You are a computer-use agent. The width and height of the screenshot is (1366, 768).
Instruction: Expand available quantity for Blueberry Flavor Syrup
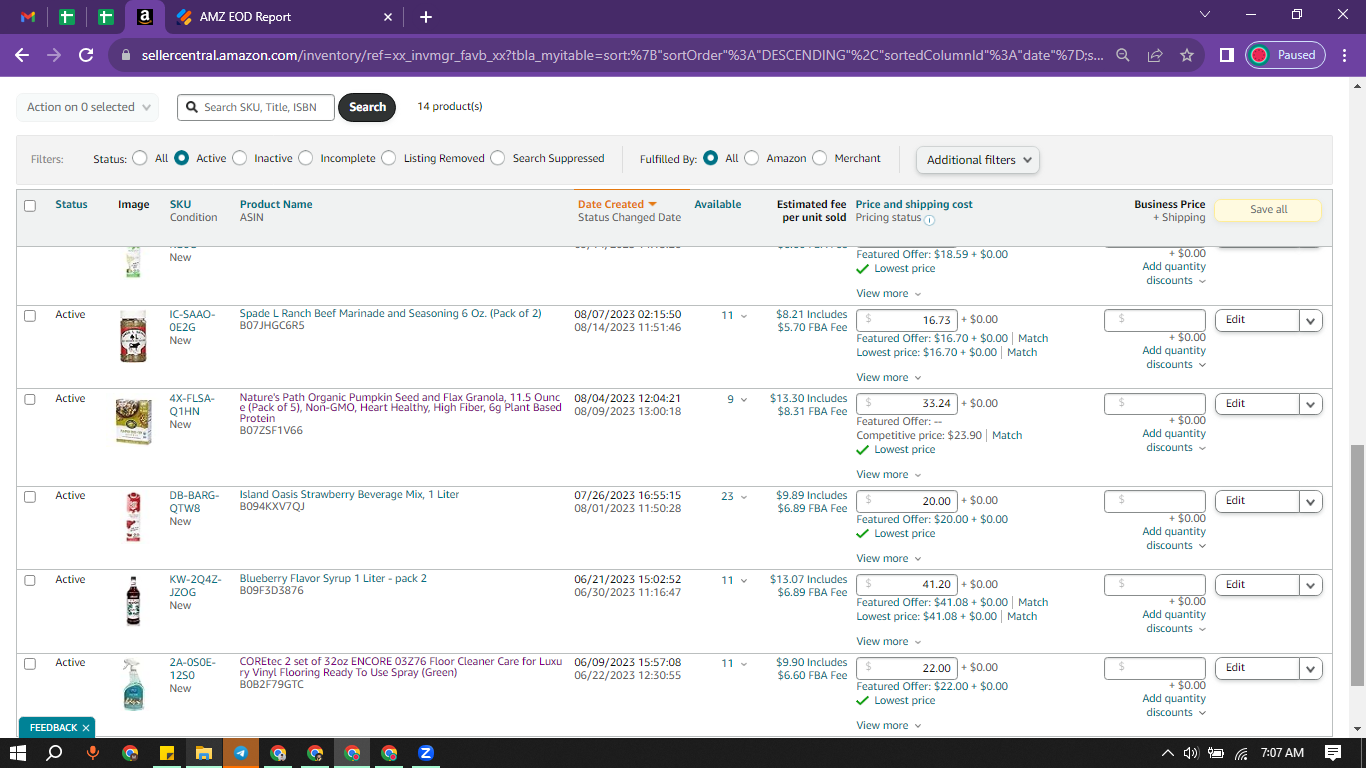pos(742,581)
